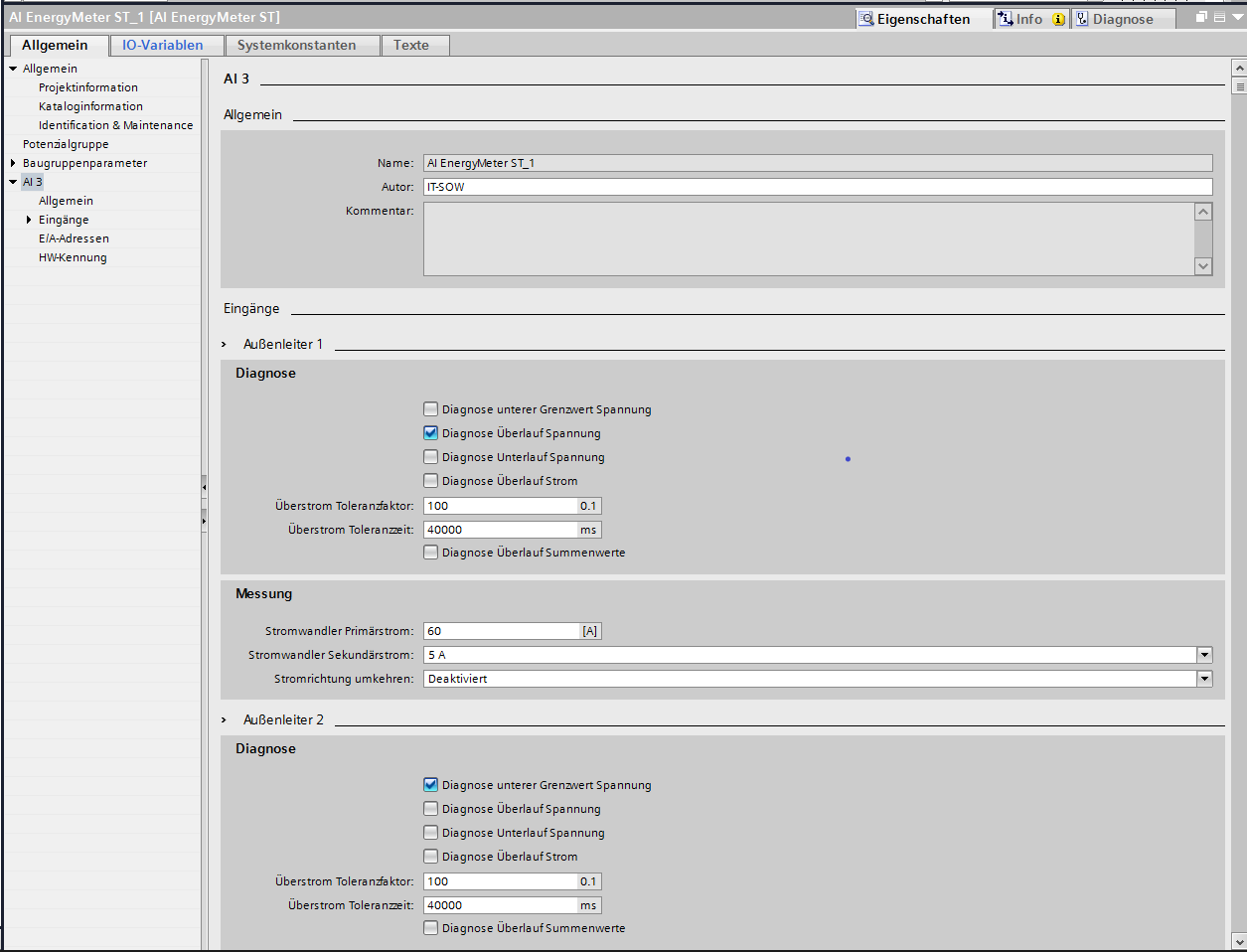Click the Info tab arrow icon

pyautogui.click(x=1006, y=19)
